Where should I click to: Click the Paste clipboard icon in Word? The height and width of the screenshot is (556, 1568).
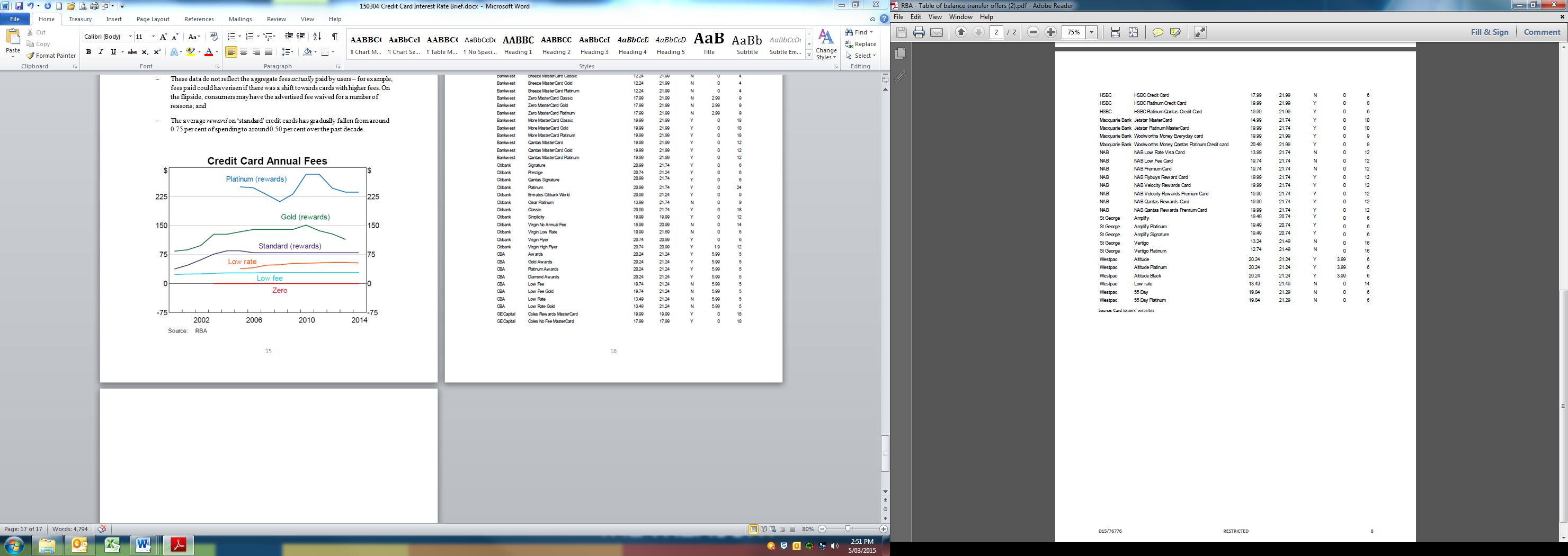[13, 38]
